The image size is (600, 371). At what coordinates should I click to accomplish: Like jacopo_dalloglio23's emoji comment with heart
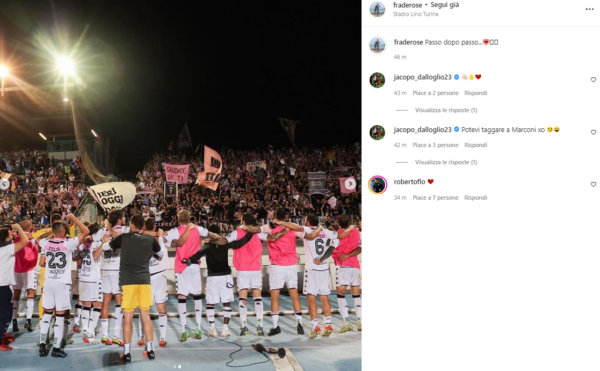tap(593, 80)
